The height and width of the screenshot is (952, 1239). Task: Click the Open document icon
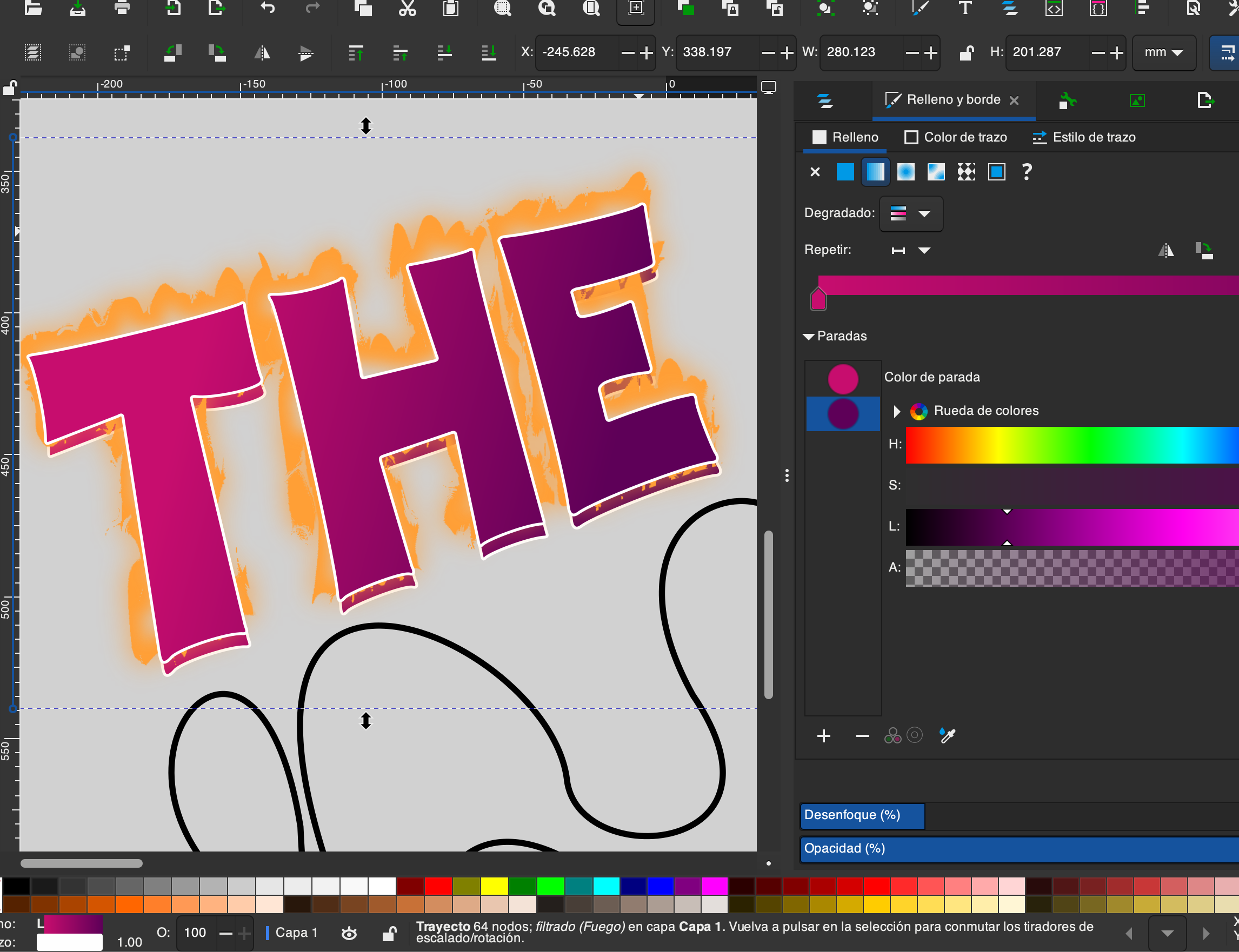pos(33,8)
